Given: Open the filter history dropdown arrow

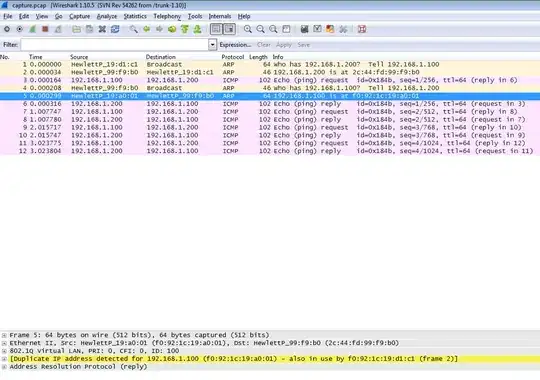Looking at the screenshot, I should [212, 44].
